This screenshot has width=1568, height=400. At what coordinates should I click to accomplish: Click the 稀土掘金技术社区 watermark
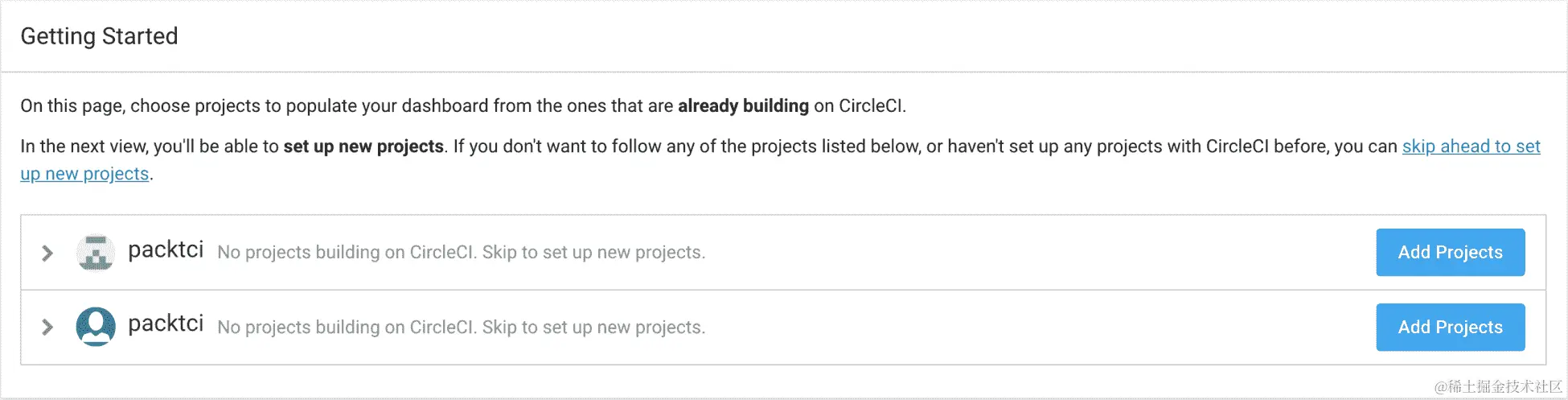pyautogui.click(x=1497, y=386)
